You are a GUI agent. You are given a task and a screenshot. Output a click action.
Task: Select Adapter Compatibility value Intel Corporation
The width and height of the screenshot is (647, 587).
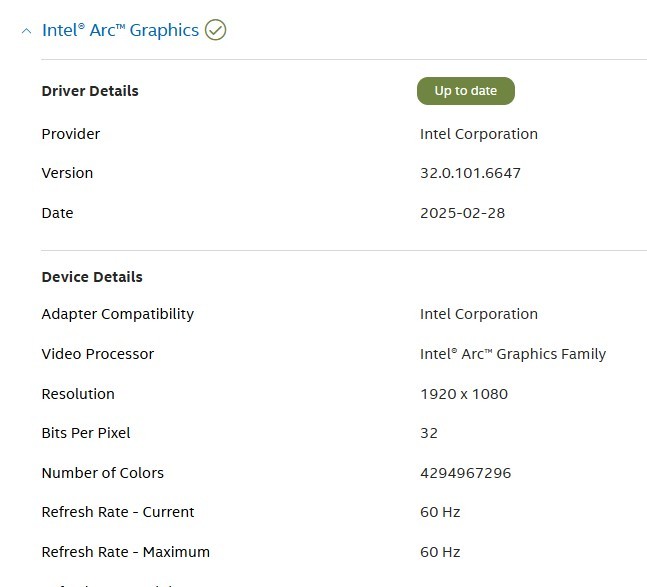[x=479, y=314]
